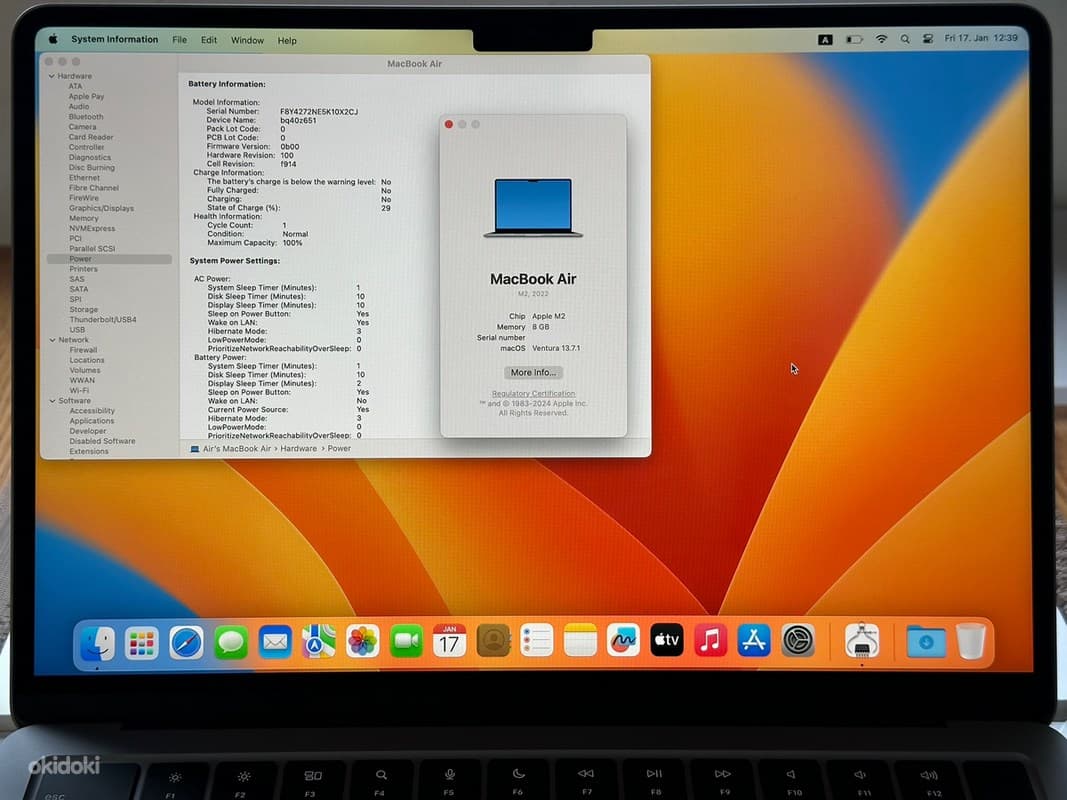
Task: Click Hardware in the bottom path bar
Action: coord(299,448)
